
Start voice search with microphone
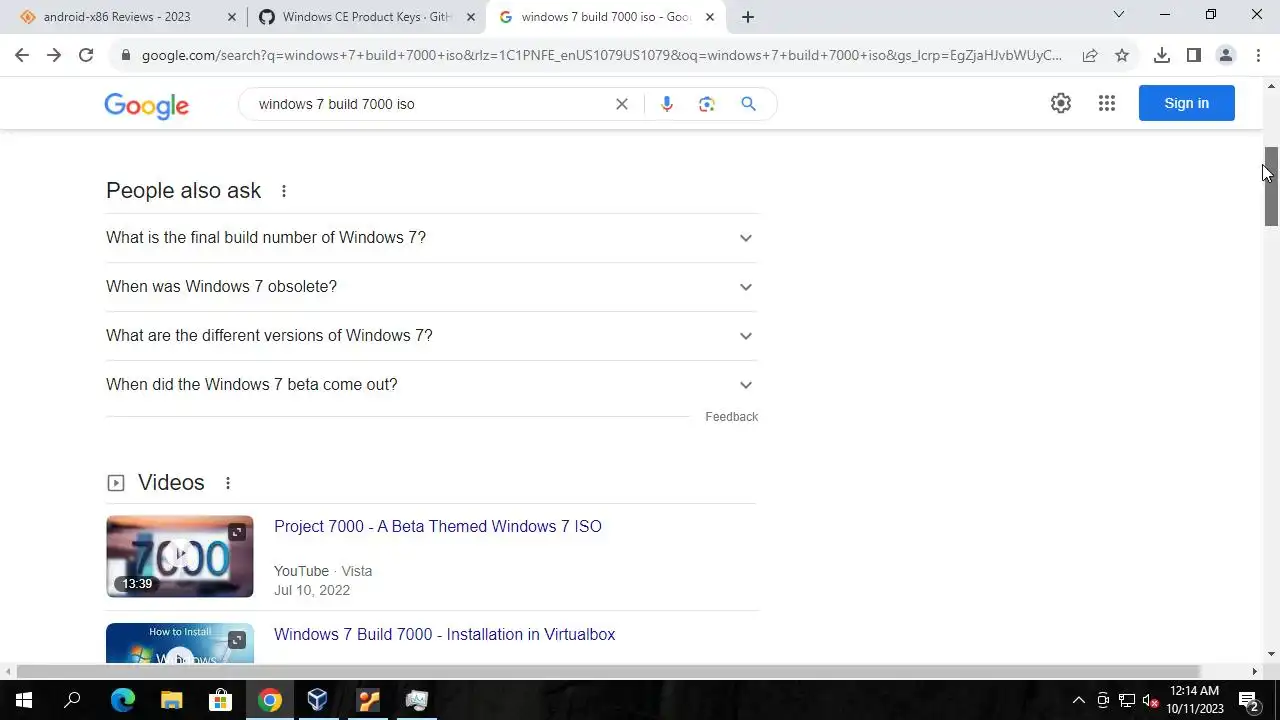pyautogui.click(x=667, y=104)
